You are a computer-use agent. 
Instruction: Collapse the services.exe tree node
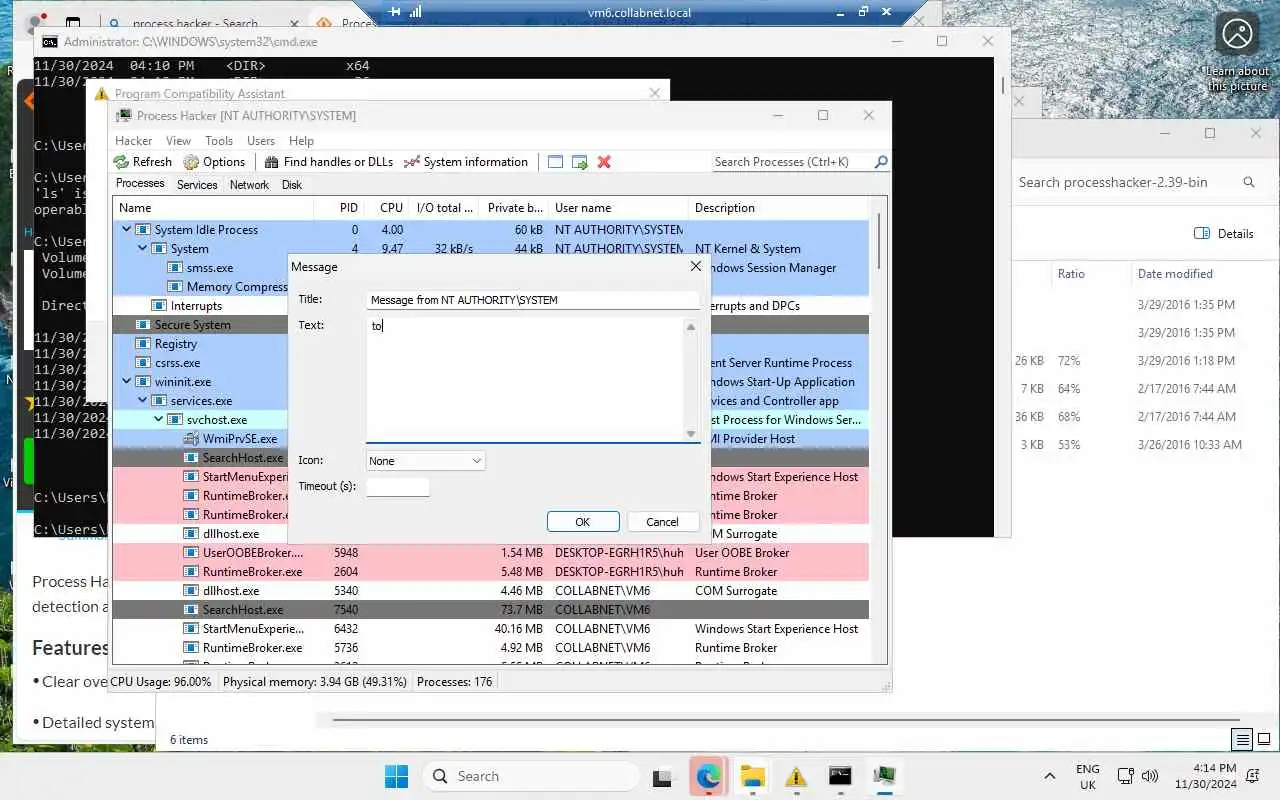pyautogui.click(x=142, y=401)
